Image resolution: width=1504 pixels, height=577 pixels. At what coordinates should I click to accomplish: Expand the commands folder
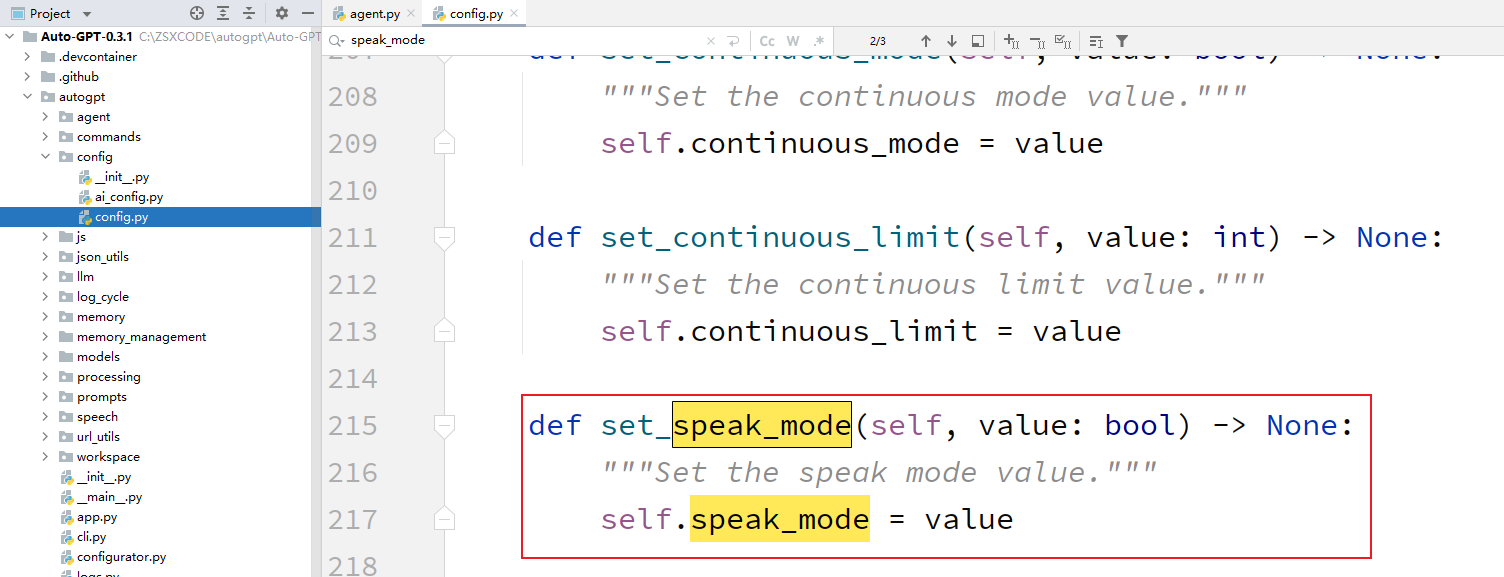point(45,137)
